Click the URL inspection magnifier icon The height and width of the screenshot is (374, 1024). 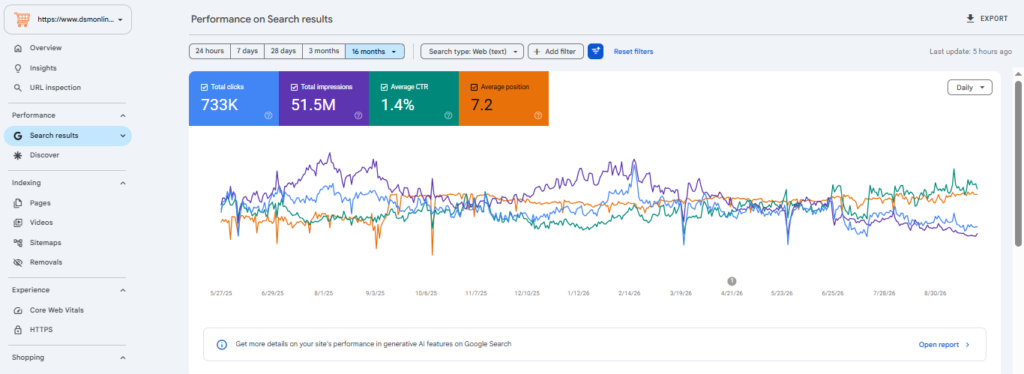coord(18,87)
